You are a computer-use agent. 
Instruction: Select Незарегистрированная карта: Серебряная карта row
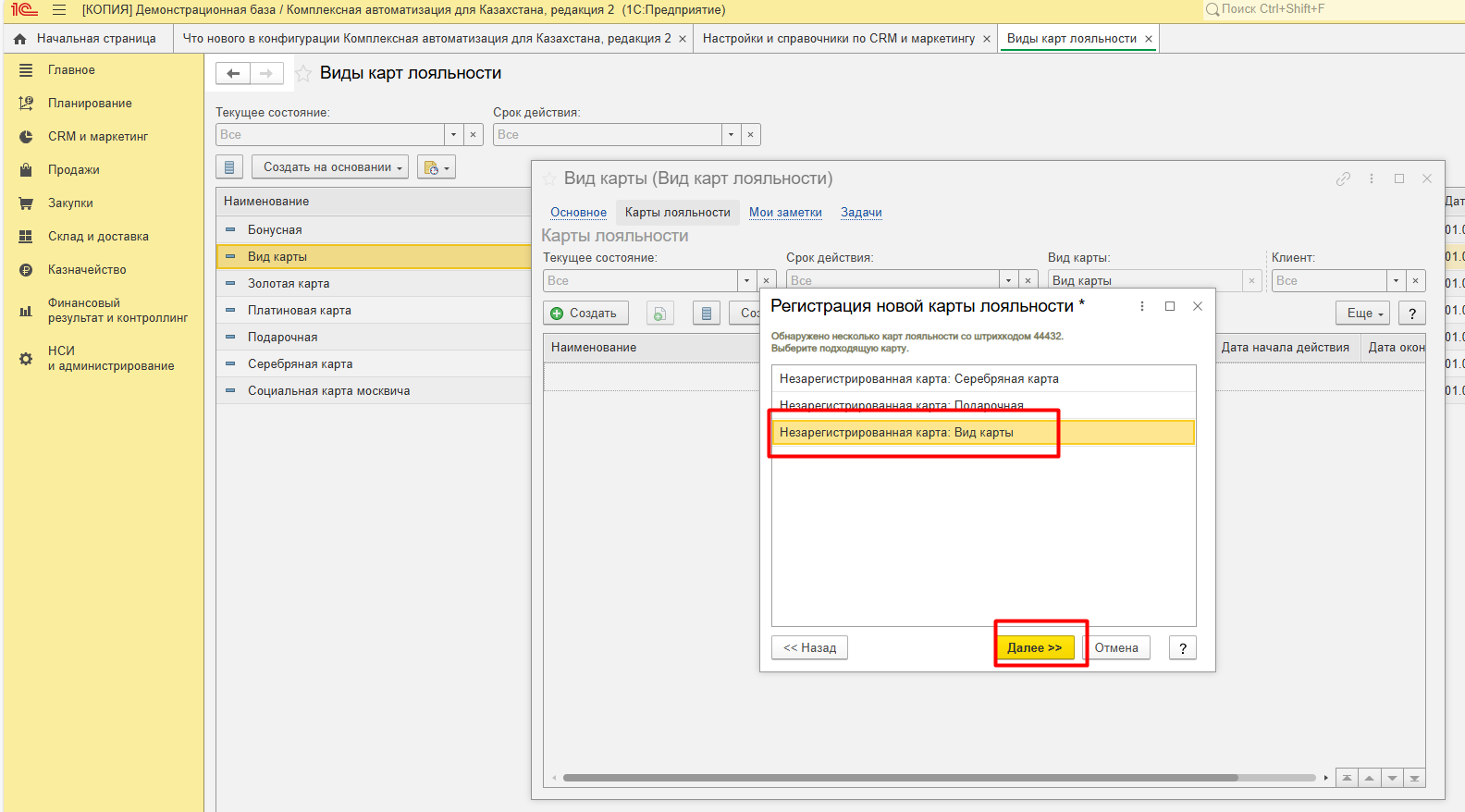coord(918,379)
